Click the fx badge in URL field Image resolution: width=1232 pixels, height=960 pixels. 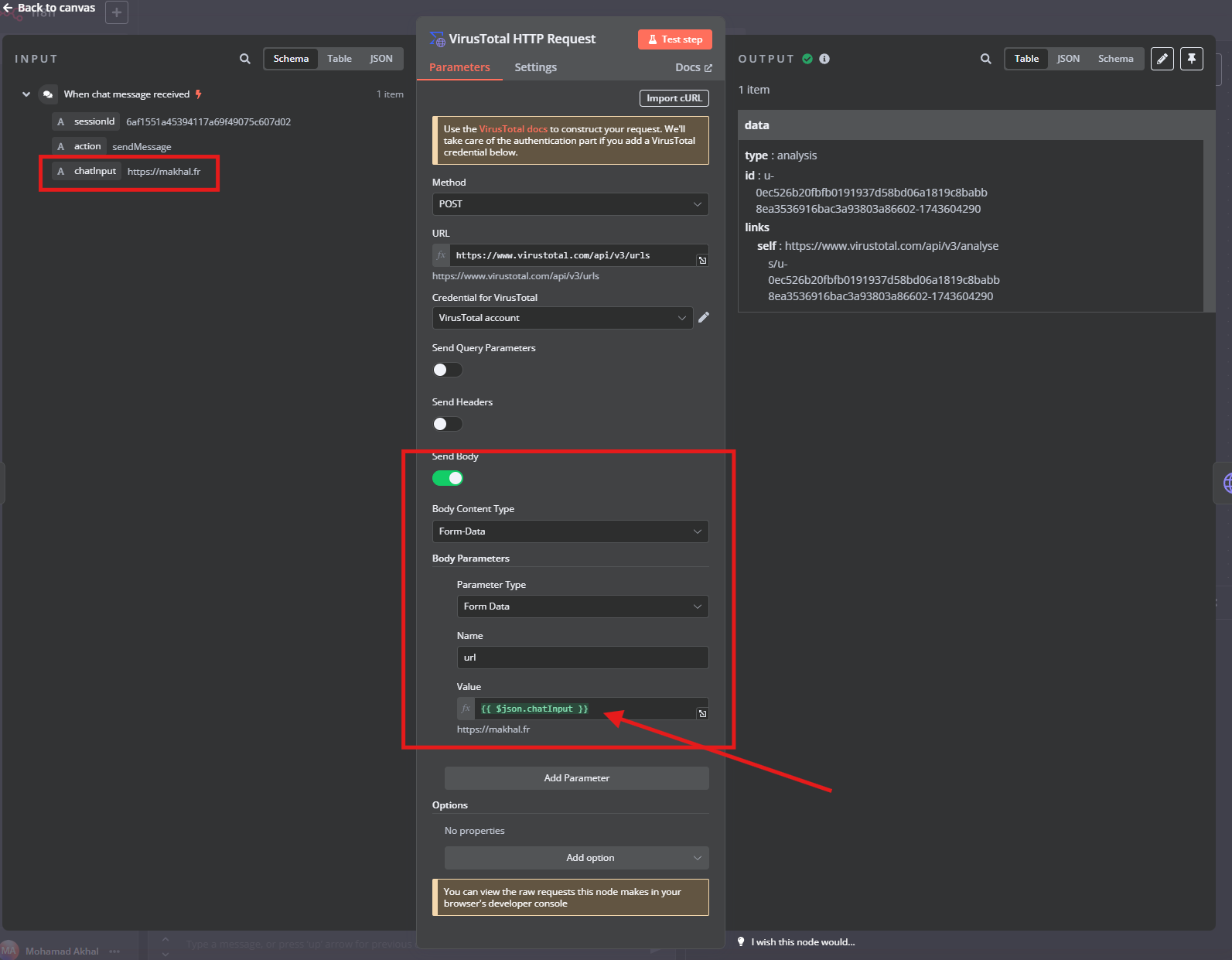pos(441,255)
